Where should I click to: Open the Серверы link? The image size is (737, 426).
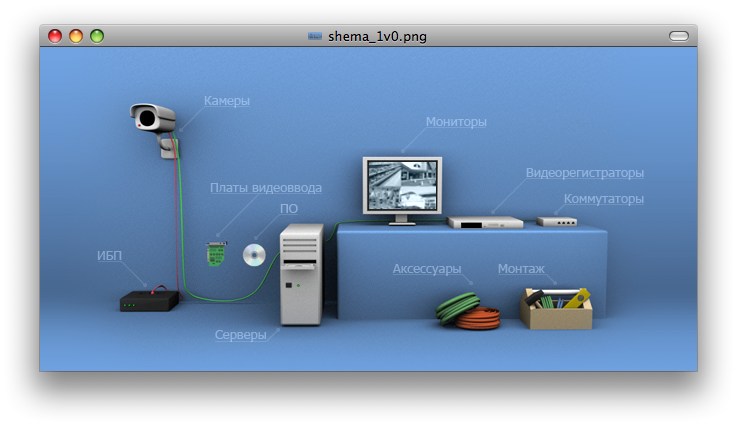241,335
